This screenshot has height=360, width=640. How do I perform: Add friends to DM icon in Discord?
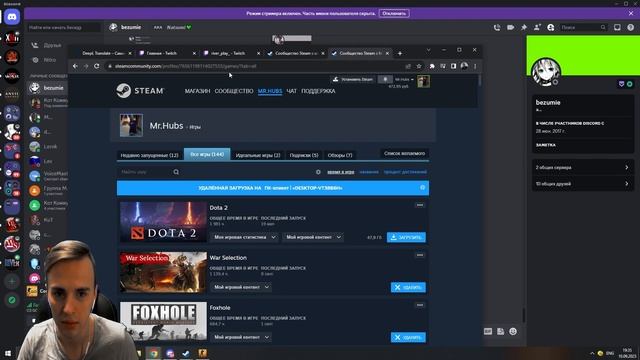pos(537,27)
